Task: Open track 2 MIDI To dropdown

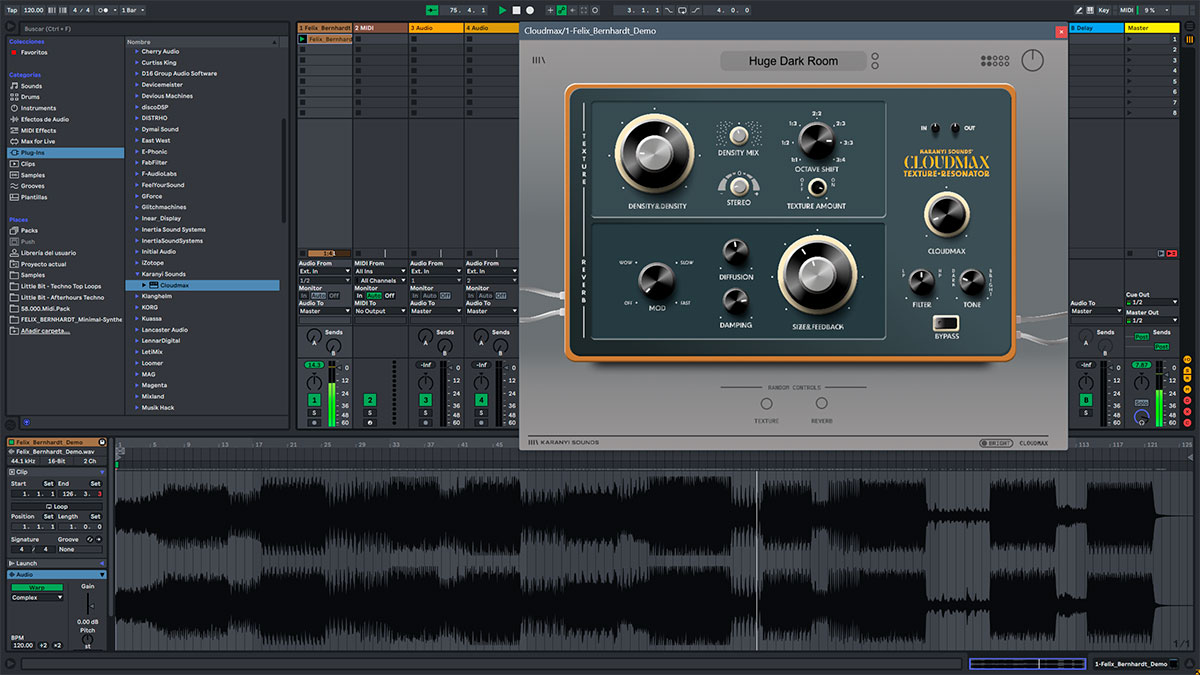Action: (x=380, y=311)
